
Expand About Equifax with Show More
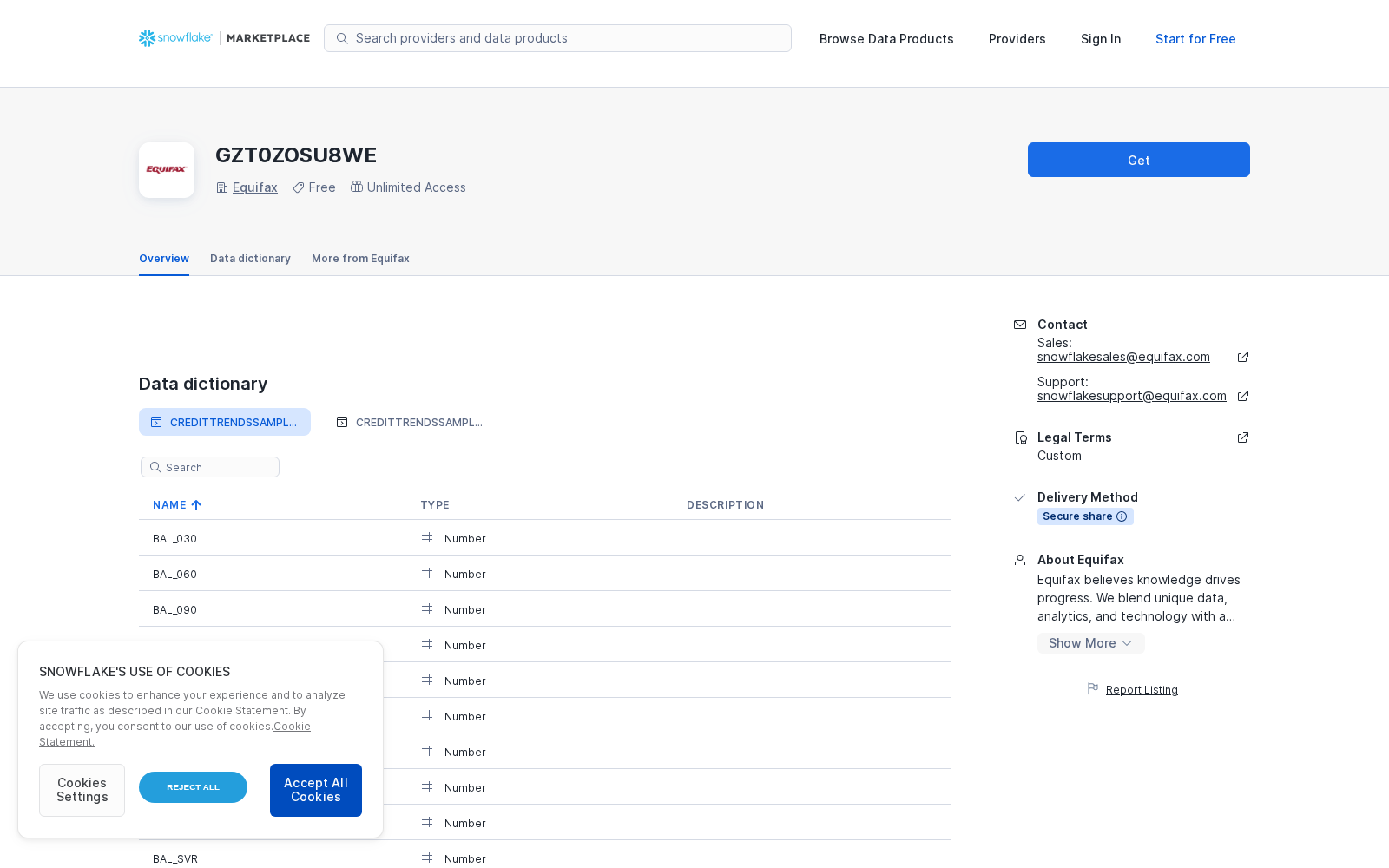tap(1090, 643)
